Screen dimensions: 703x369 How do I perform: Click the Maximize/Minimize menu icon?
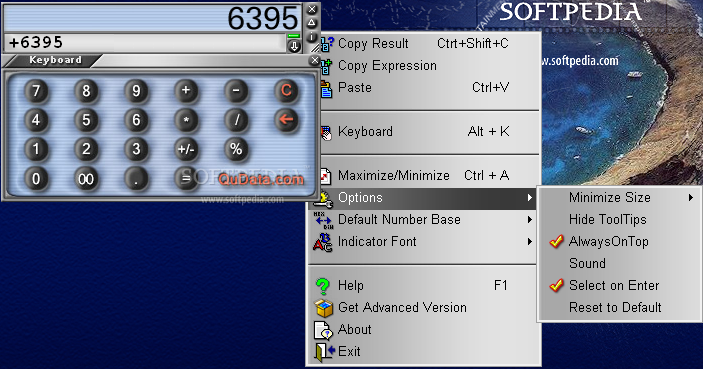[x=326, y=176]
